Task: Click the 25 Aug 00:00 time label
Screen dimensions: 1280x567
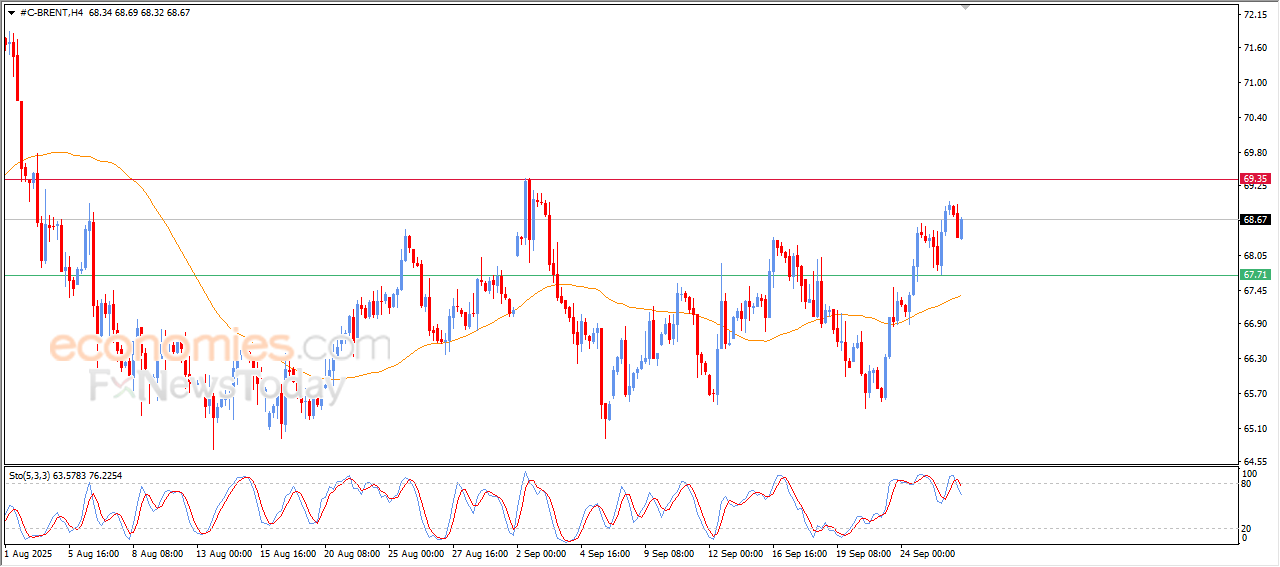Action: (415, 552)
